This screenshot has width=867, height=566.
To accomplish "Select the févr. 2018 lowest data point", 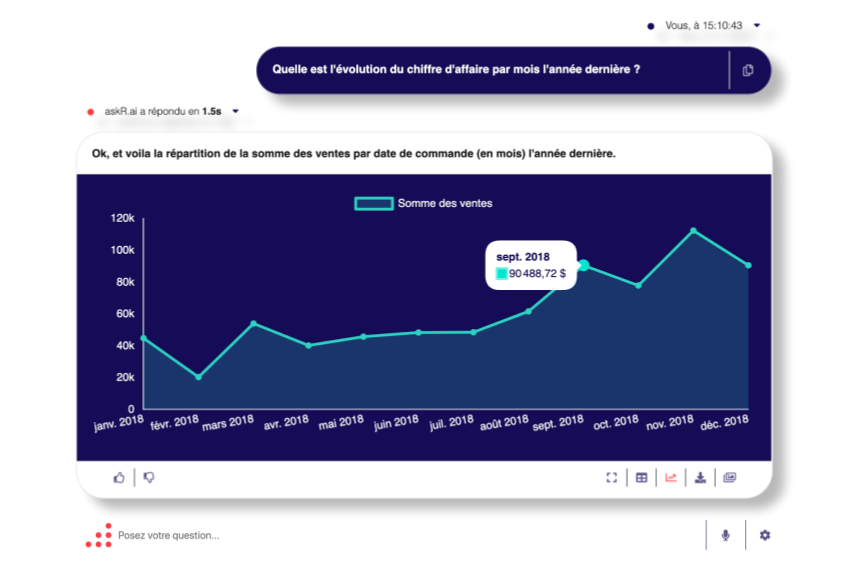I will [199, 377].
